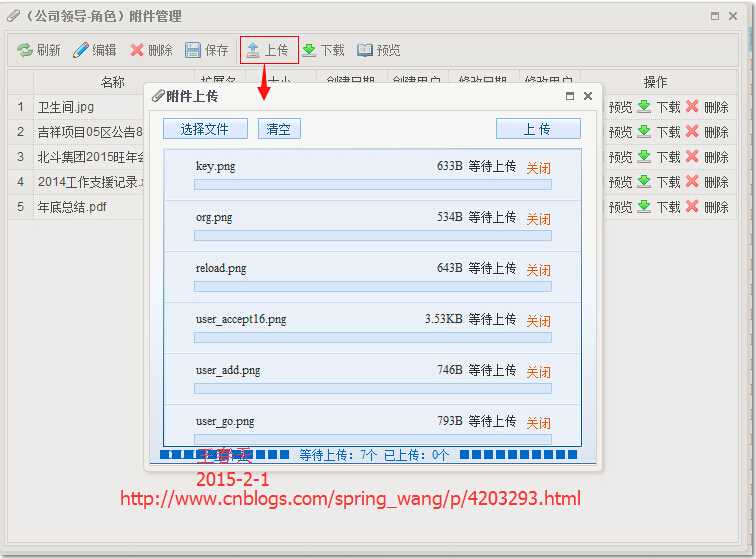Delete row 2 file via red X
This screenshot has height=559, width=756.
(692, 132)
